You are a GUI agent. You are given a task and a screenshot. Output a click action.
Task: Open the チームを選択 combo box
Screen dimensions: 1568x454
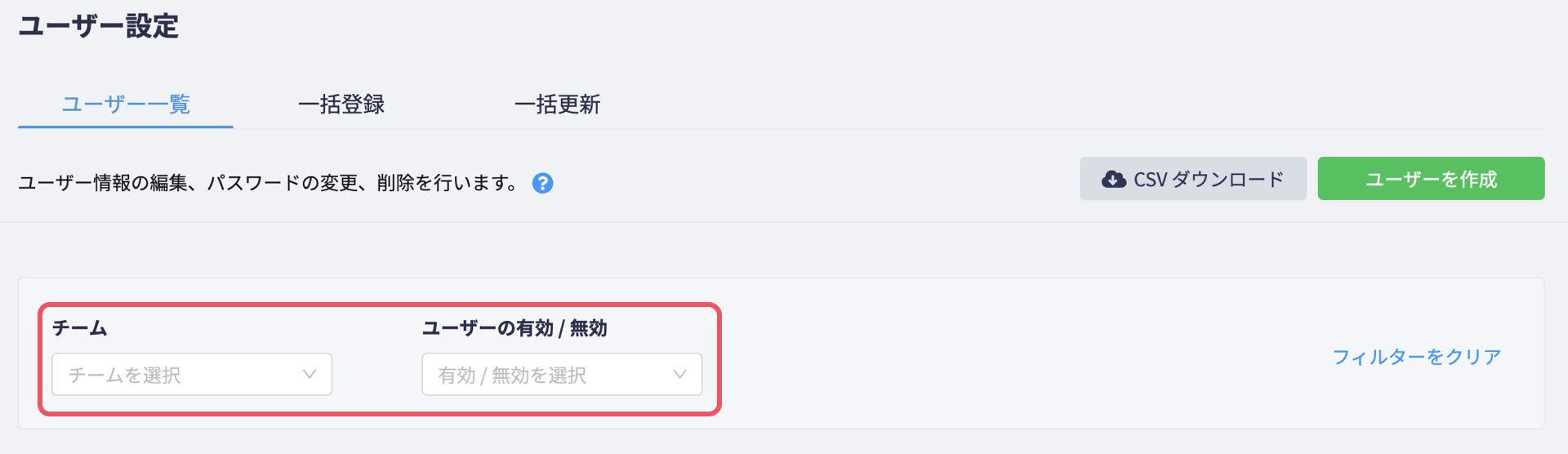192,374
